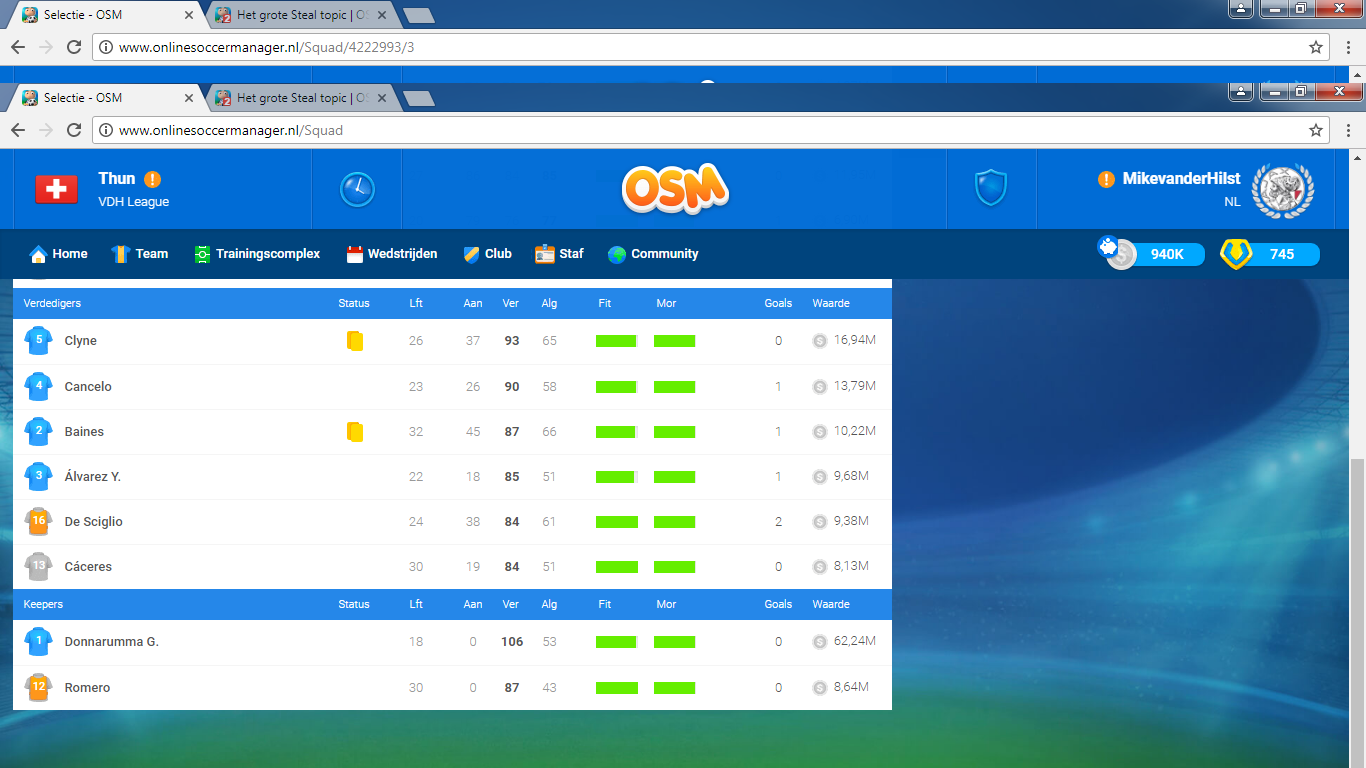Click Donnarumma G.'s green morale bar
This screenshot has width=1366, height=768.
pos(674,642)
